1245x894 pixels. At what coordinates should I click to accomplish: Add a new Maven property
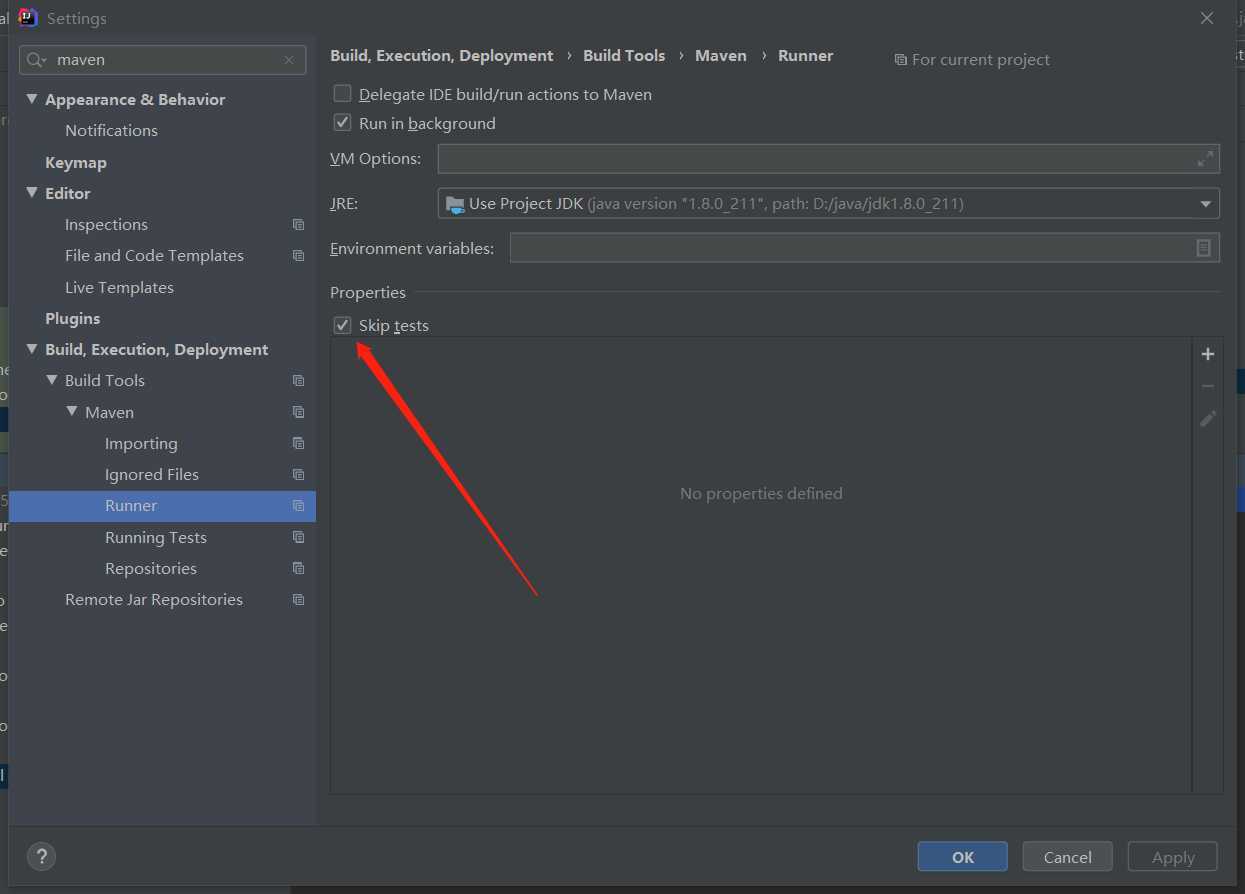click(x=1208, y=354)
